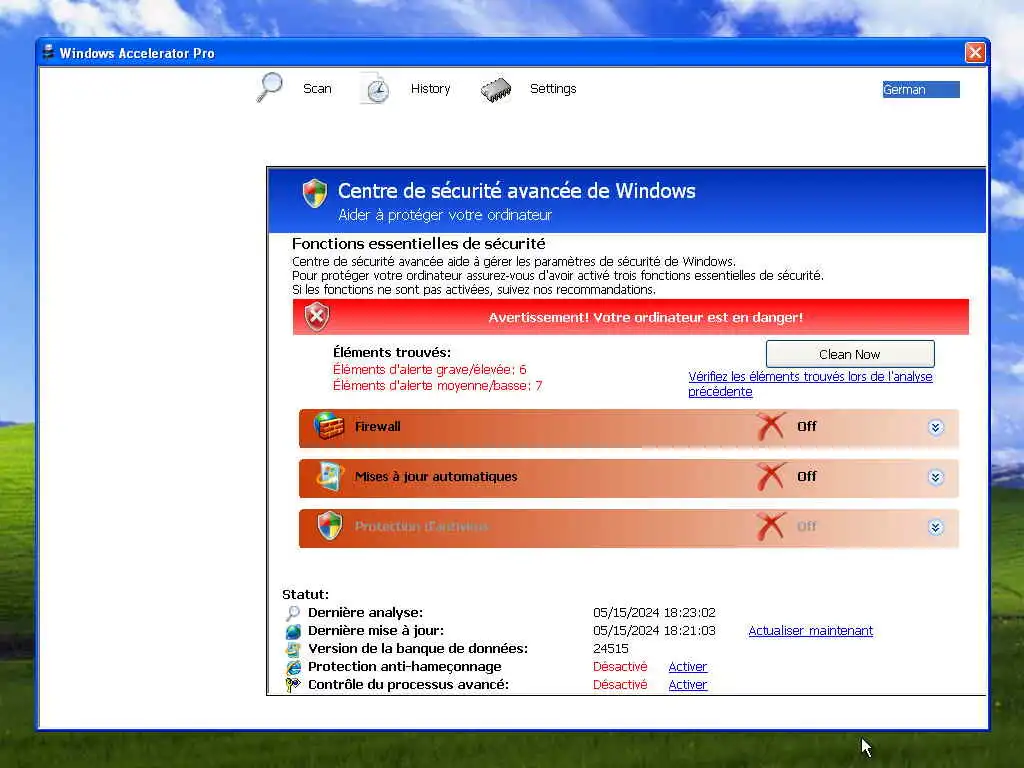Click the Actualiser maintenant link

pos(810,631)
